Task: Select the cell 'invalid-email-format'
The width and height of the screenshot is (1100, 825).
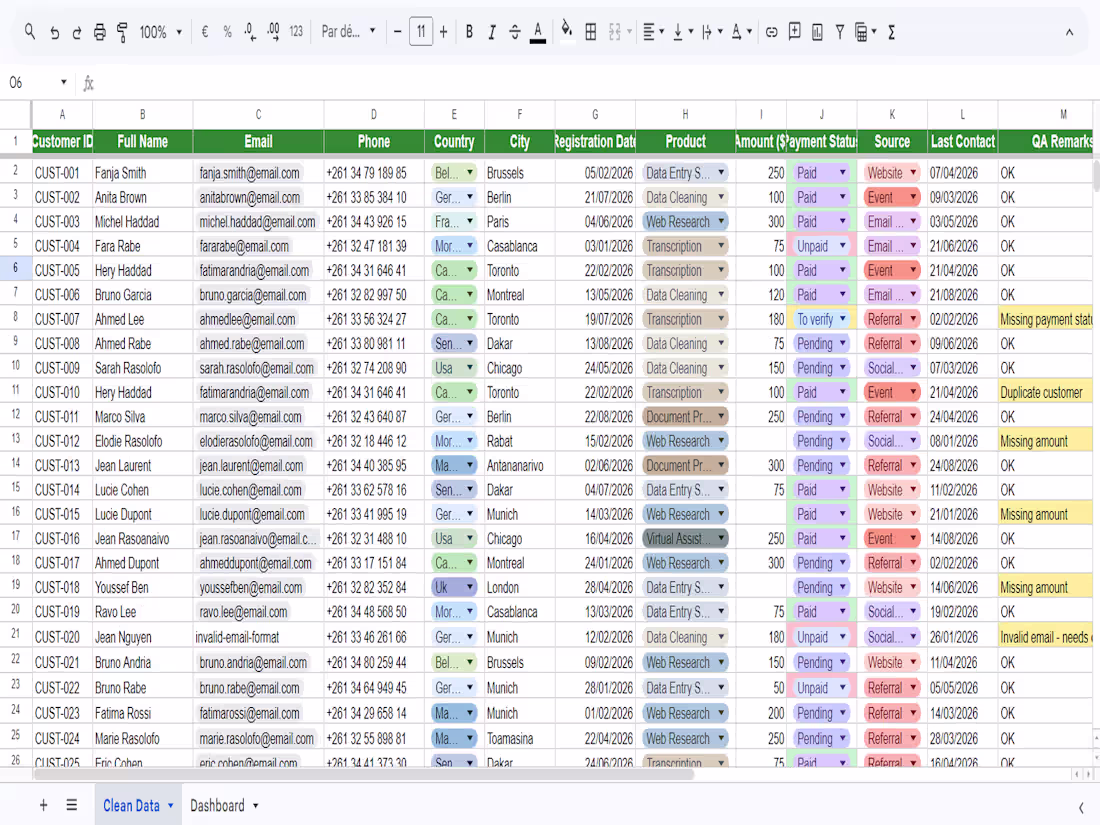Action: tap(258, 638)
